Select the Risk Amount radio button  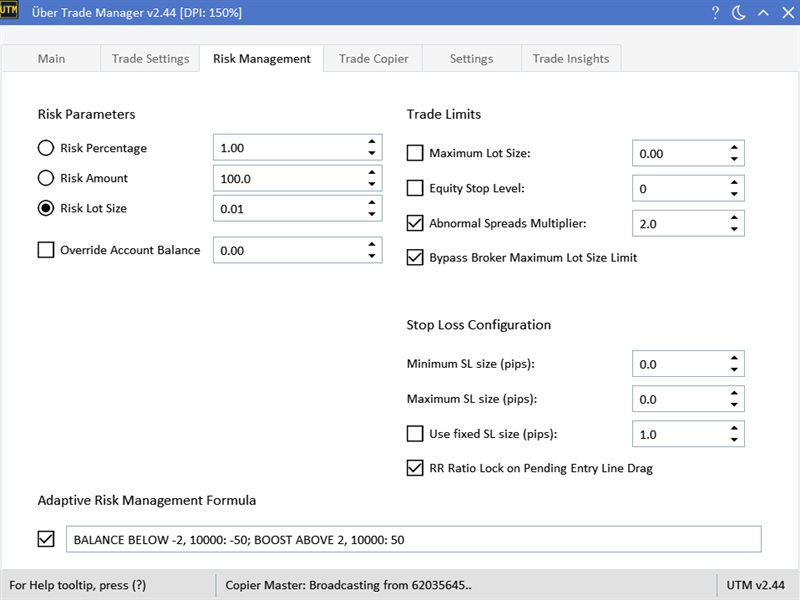[46, 178]
